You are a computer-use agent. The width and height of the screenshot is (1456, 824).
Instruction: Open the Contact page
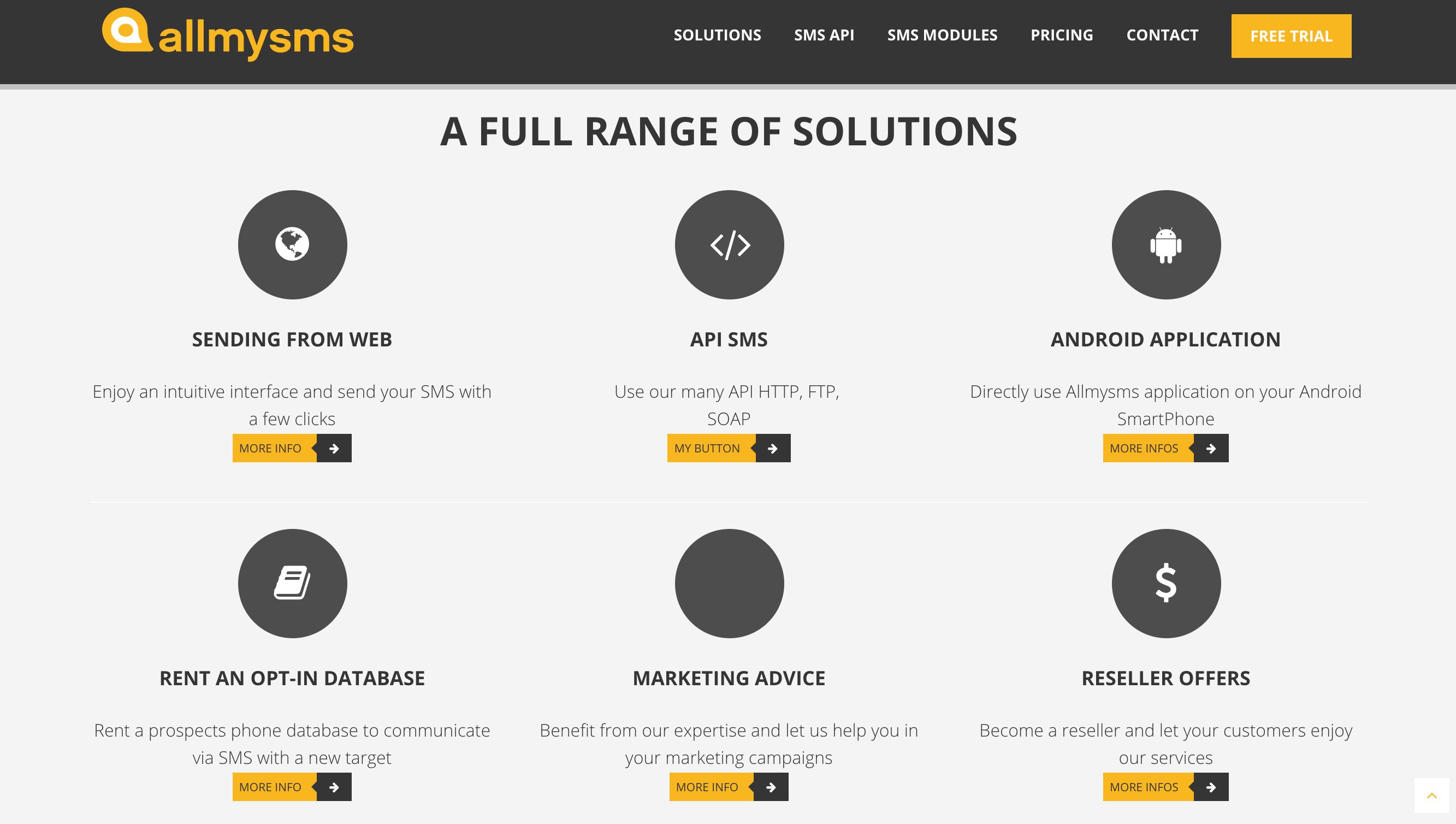pyautogui.click(x=1162, y=35)
